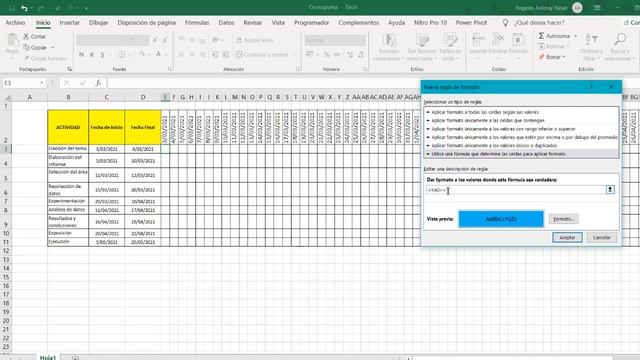Click the Cortar scissors command
The height and width of the screenshot is (360, 640).
pyautogui.click(x=34, y=36)
